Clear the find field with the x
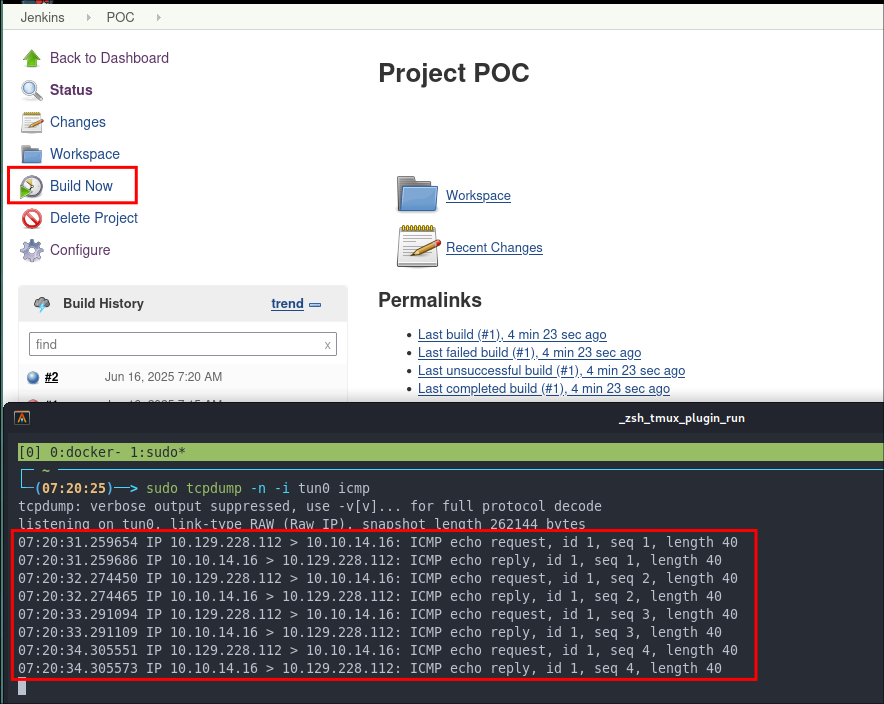Viewport: 884px width, 704px height. (328, 345)
